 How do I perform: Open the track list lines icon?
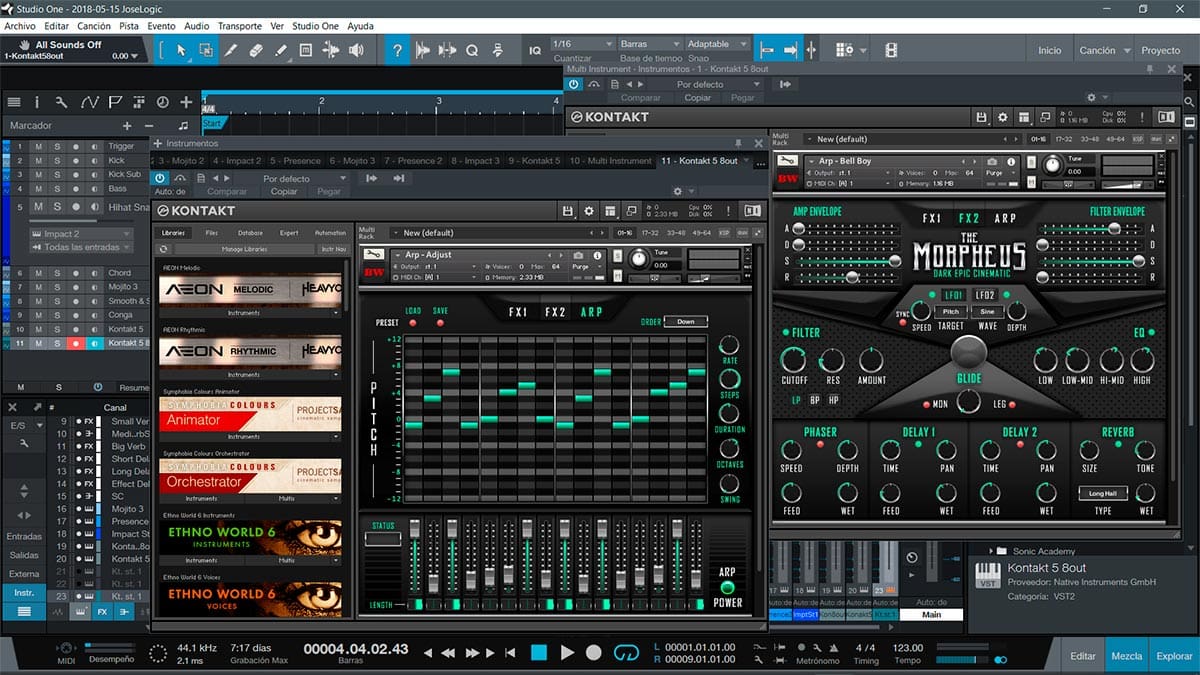coord(14,102)
